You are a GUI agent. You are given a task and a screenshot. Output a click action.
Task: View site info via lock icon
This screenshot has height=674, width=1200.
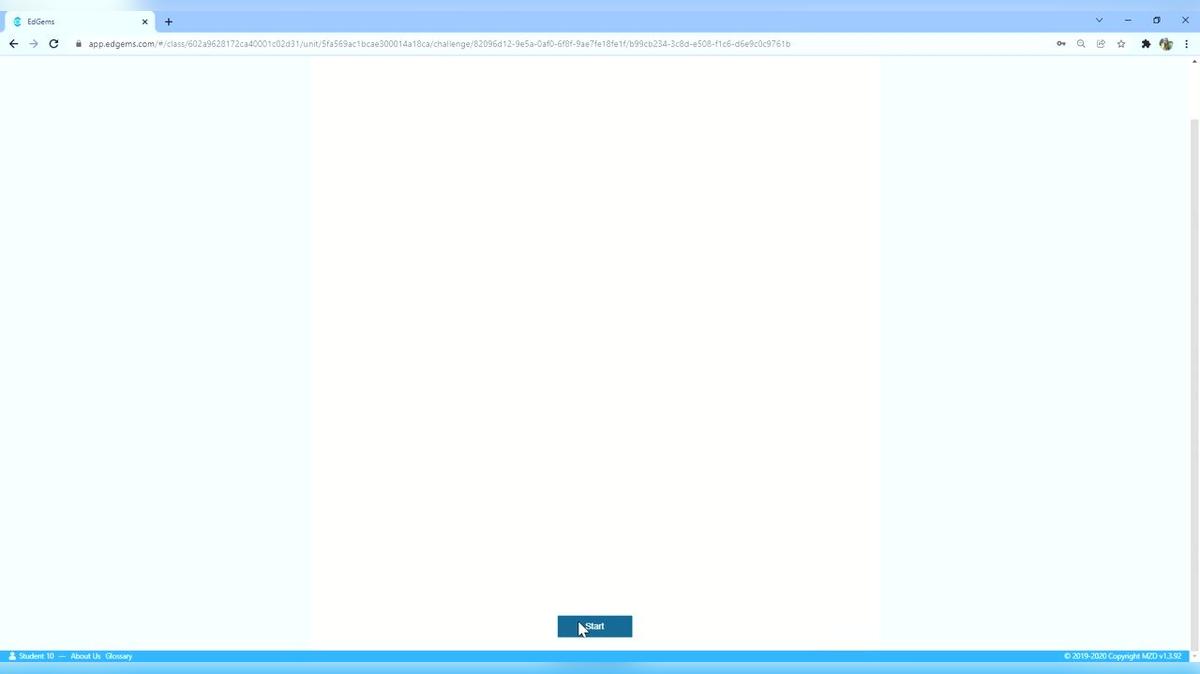tap(79, 44)
